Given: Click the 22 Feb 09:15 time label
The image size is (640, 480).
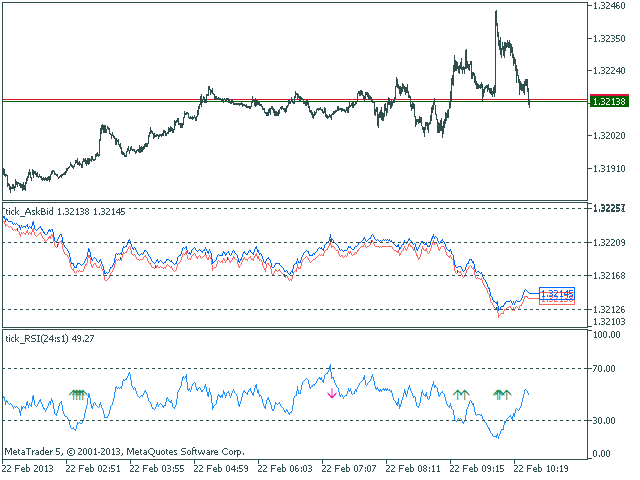Looking at the screenshot, I should pos(477,468).
